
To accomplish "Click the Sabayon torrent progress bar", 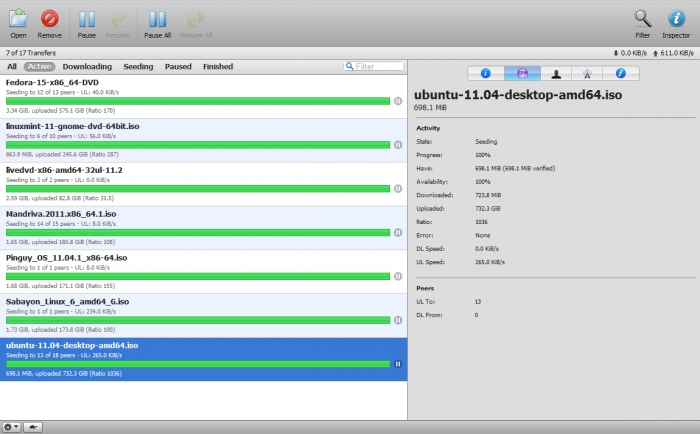I will (x=198, y=320).
